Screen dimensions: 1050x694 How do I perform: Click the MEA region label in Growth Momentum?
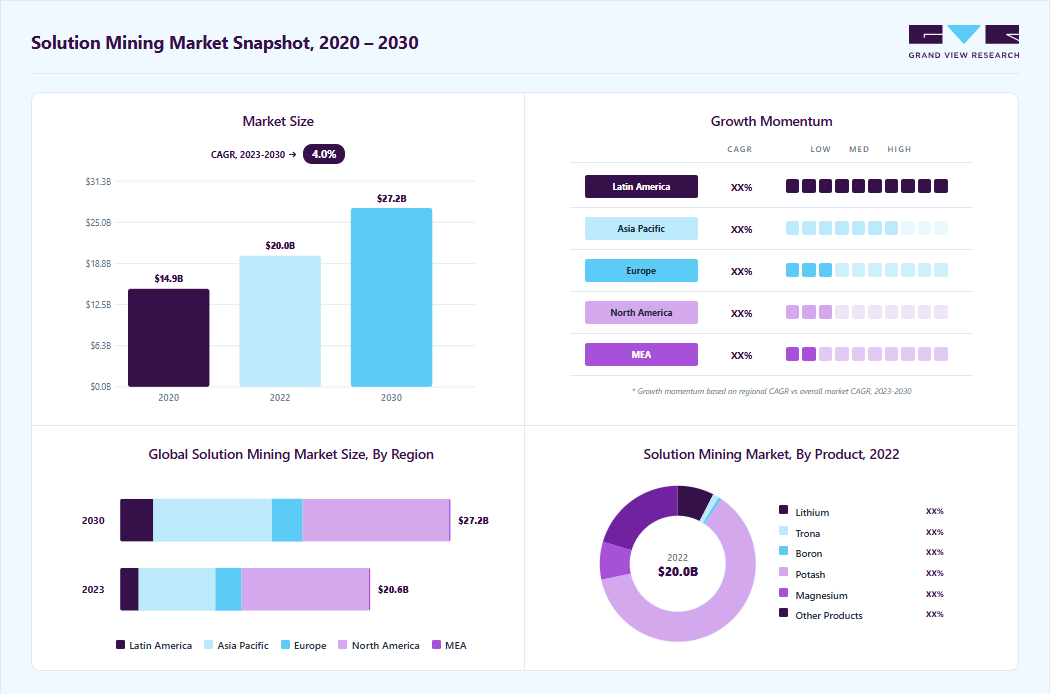pos(641,354)
